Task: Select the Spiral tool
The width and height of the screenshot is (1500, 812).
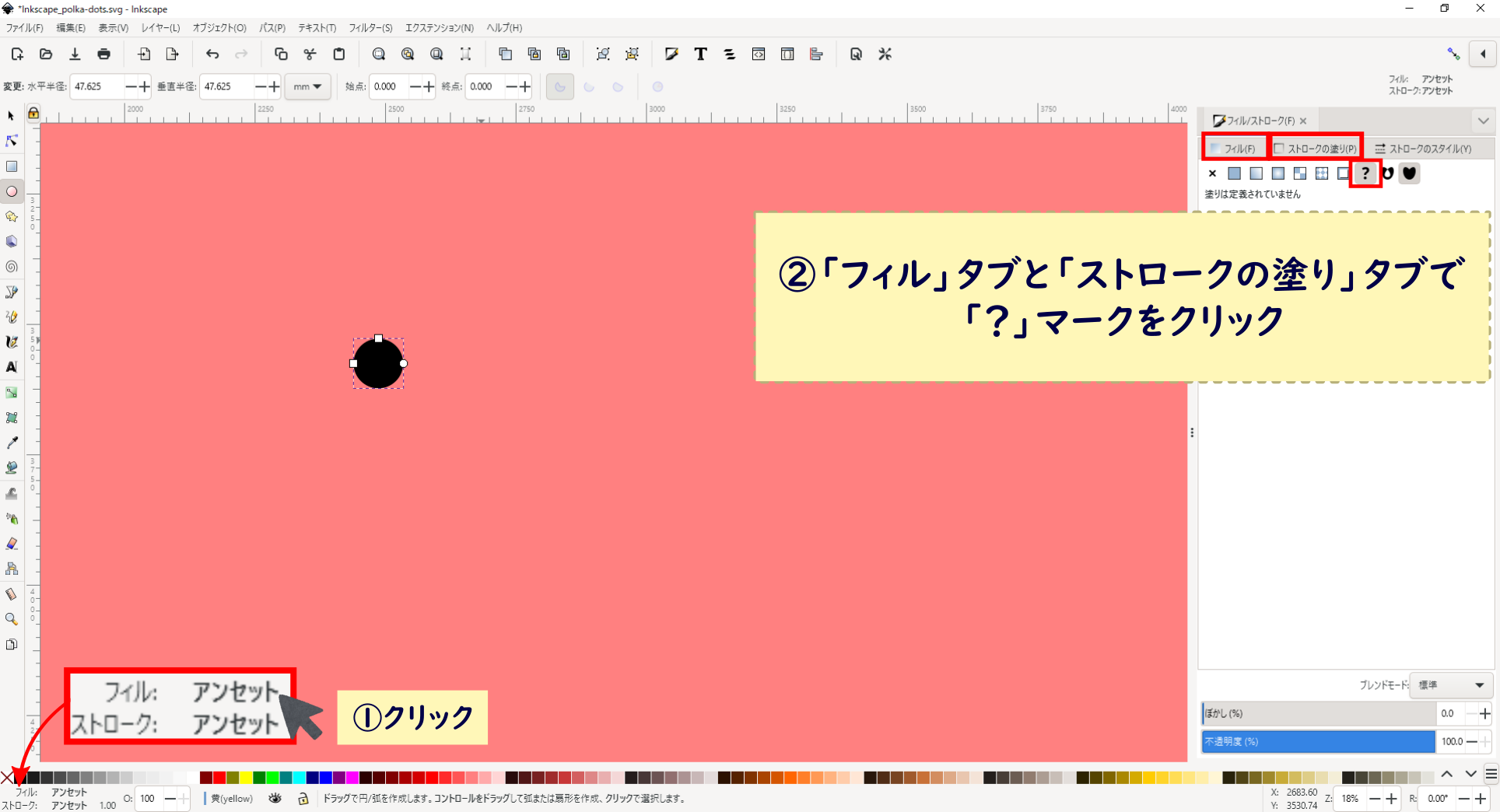Action: 12,267
